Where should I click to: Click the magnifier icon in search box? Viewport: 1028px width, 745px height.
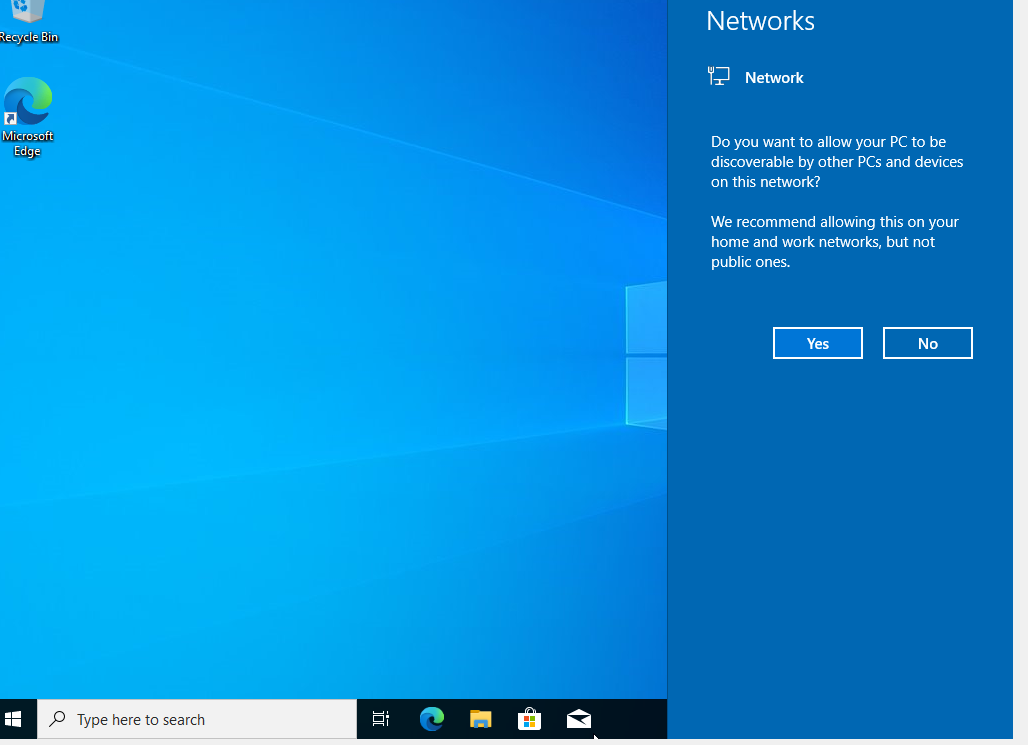58,719
